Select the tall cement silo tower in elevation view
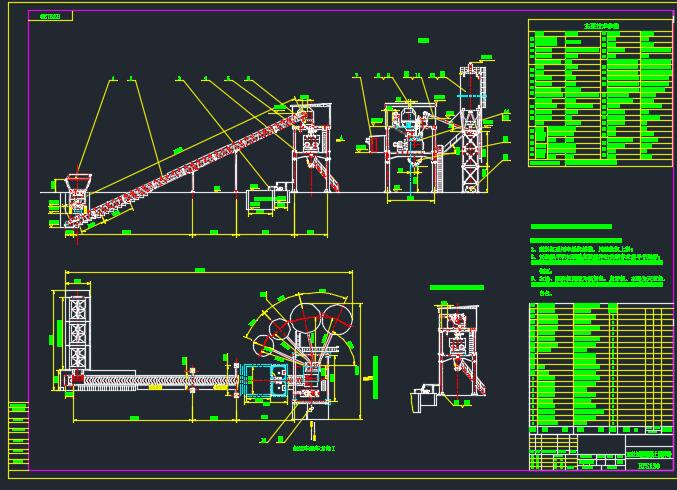The image size is (677, 490). click(471, 128)
